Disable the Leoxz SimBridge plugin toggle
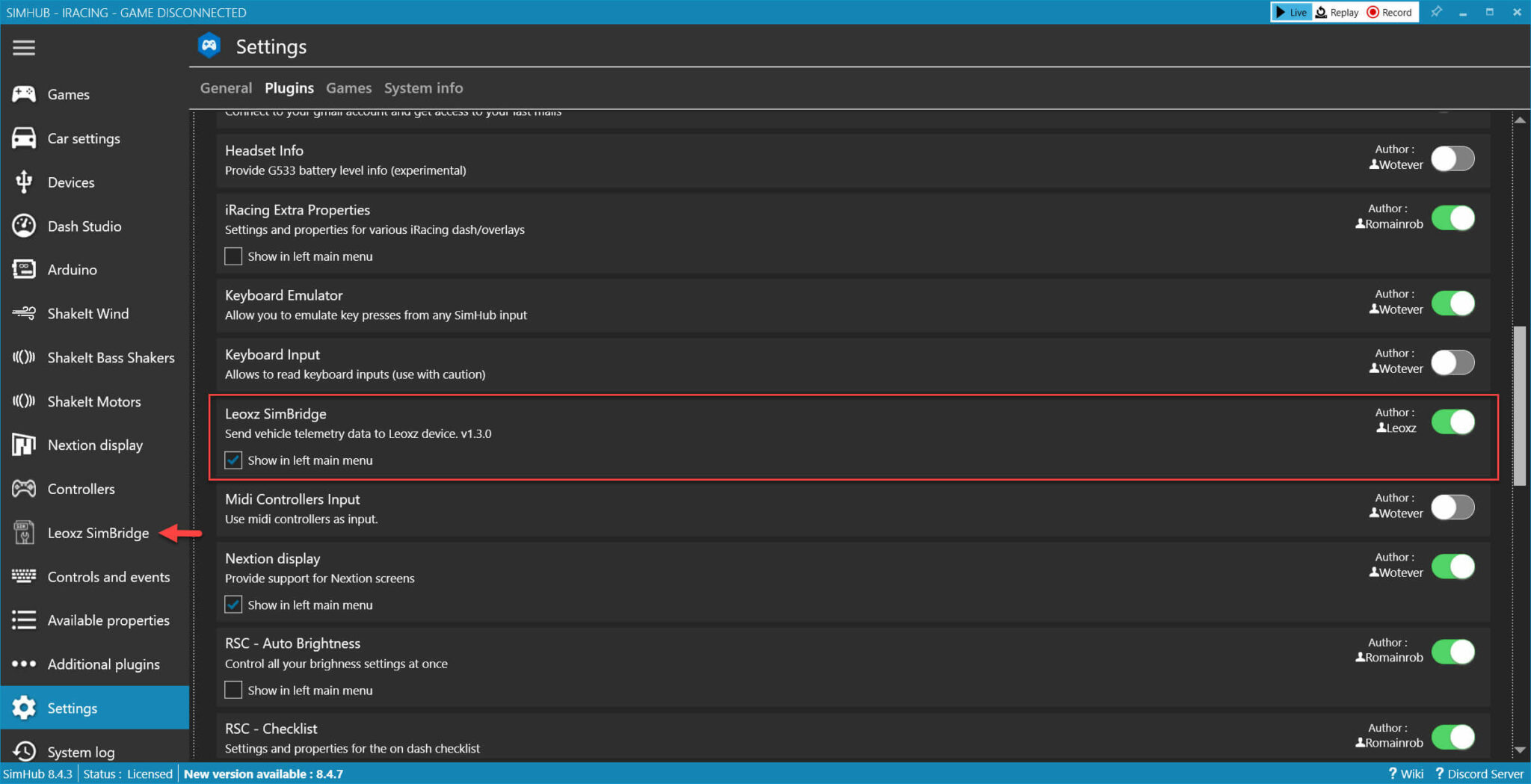 coord(1453,422)
